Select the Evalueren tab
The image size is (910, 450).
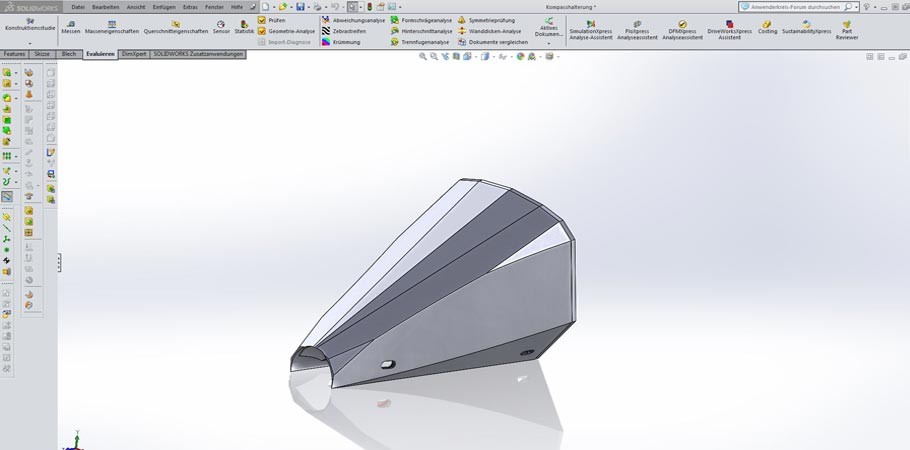[100, 54]
